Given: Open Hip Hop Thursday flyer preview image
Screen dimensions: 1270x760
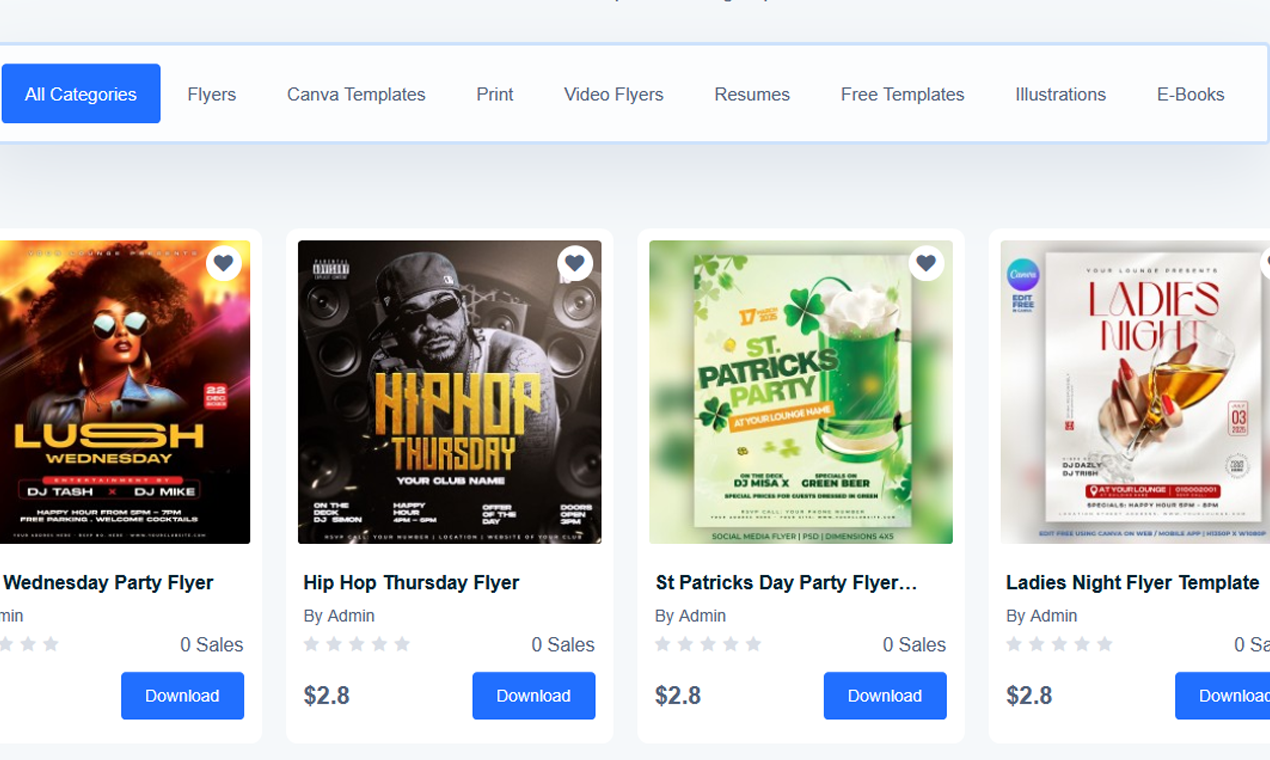Looking at the screenshot, I should (x=450, y=392).
